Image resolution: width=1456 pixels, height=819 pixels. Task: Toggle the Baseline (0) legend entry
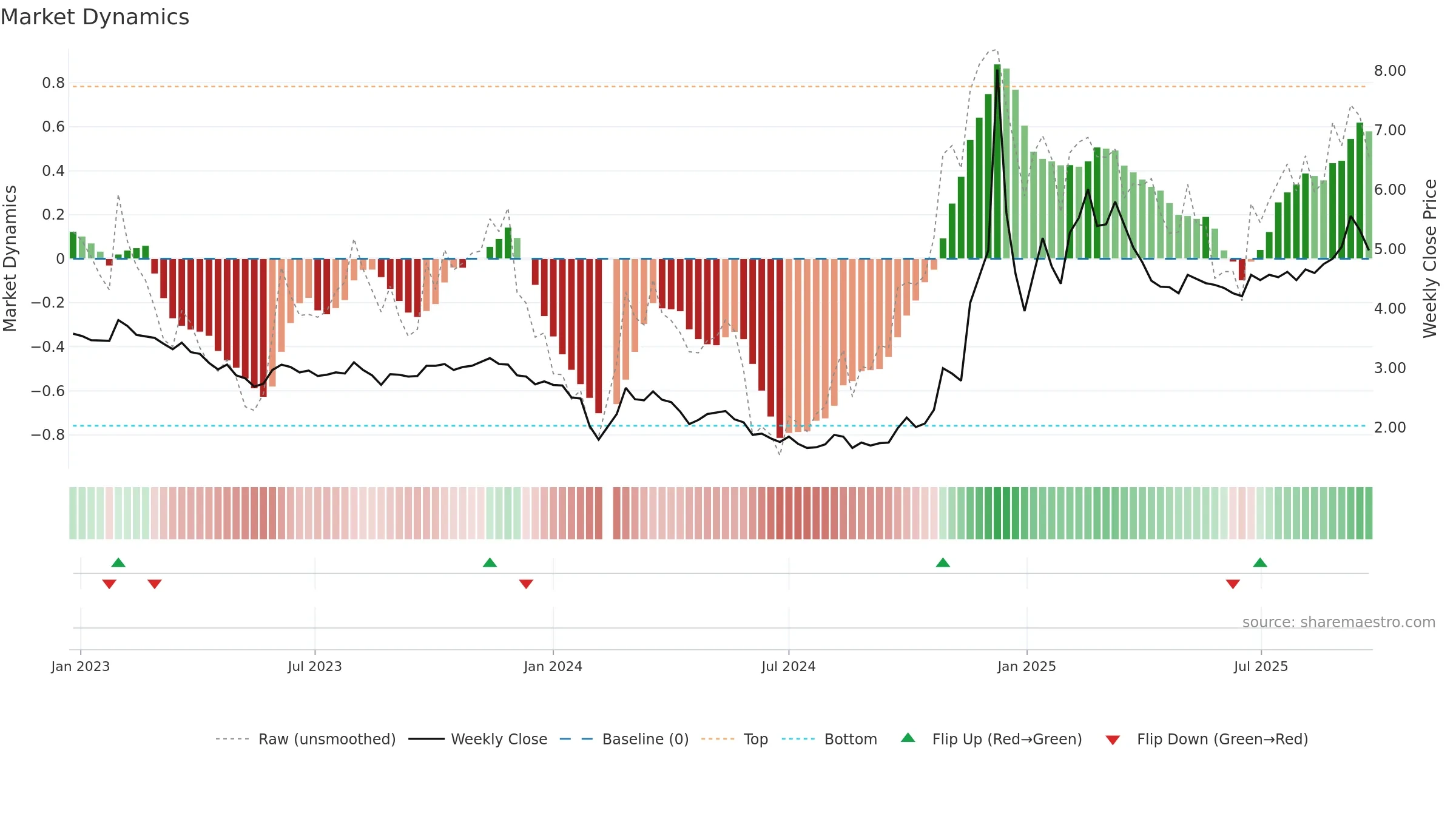coord(624,739)
